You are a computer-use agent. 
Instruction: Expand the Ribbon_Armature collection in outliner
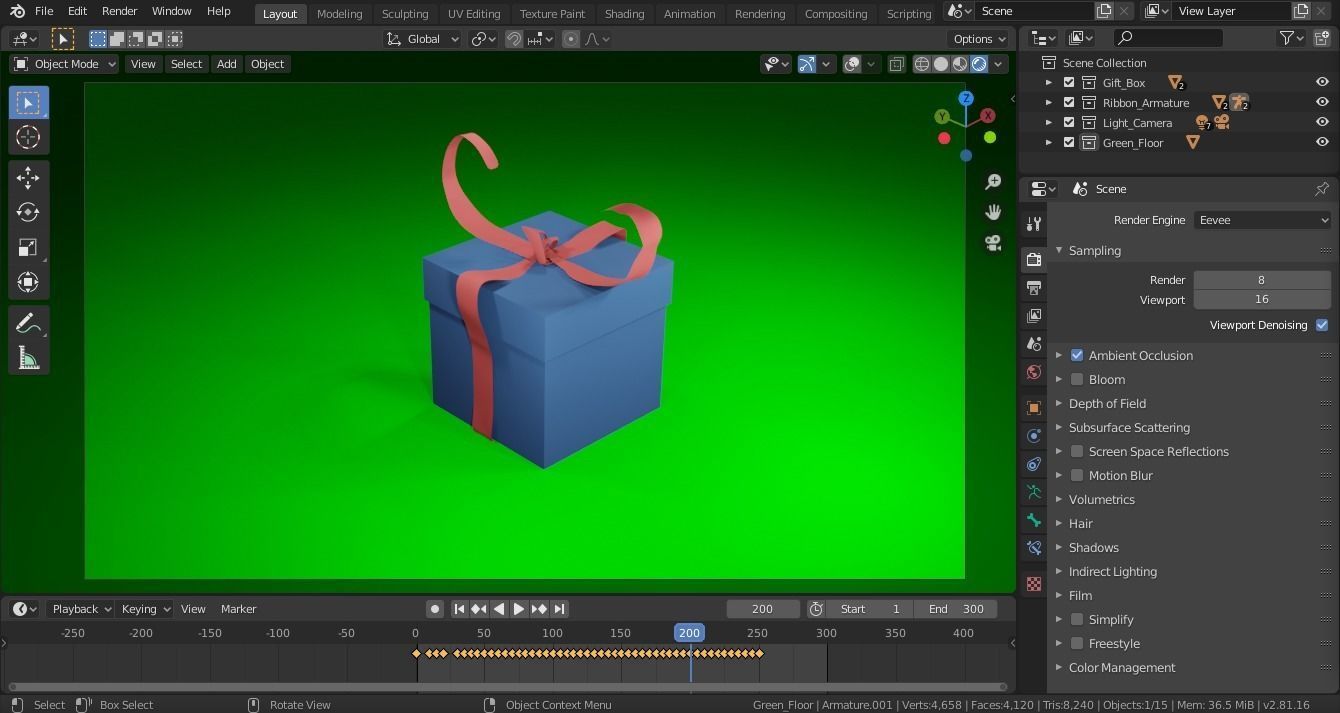(x=1049, y=103)
